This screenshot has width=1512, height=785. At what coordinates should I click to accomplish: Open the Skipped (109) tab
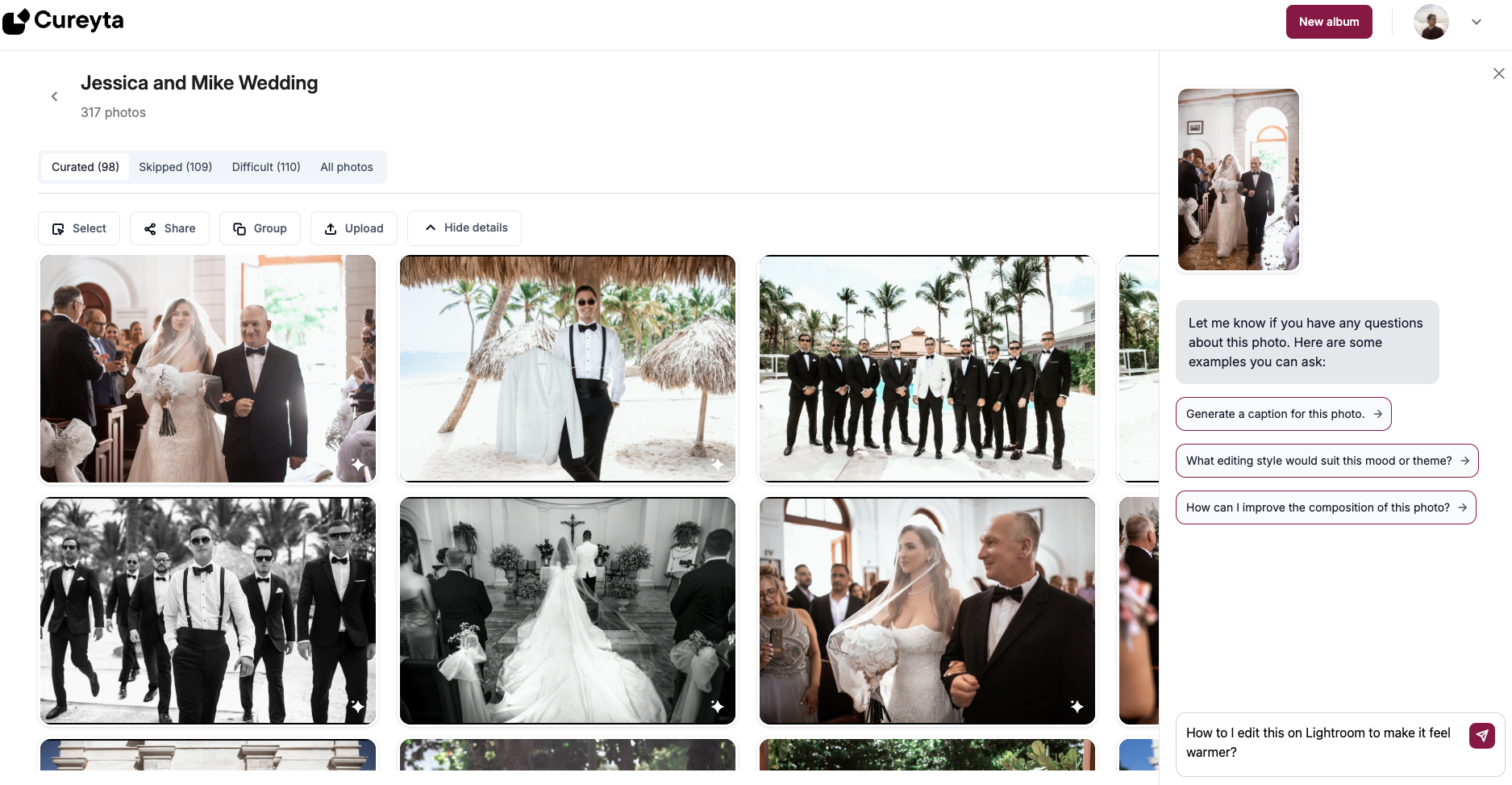[175, 167]
